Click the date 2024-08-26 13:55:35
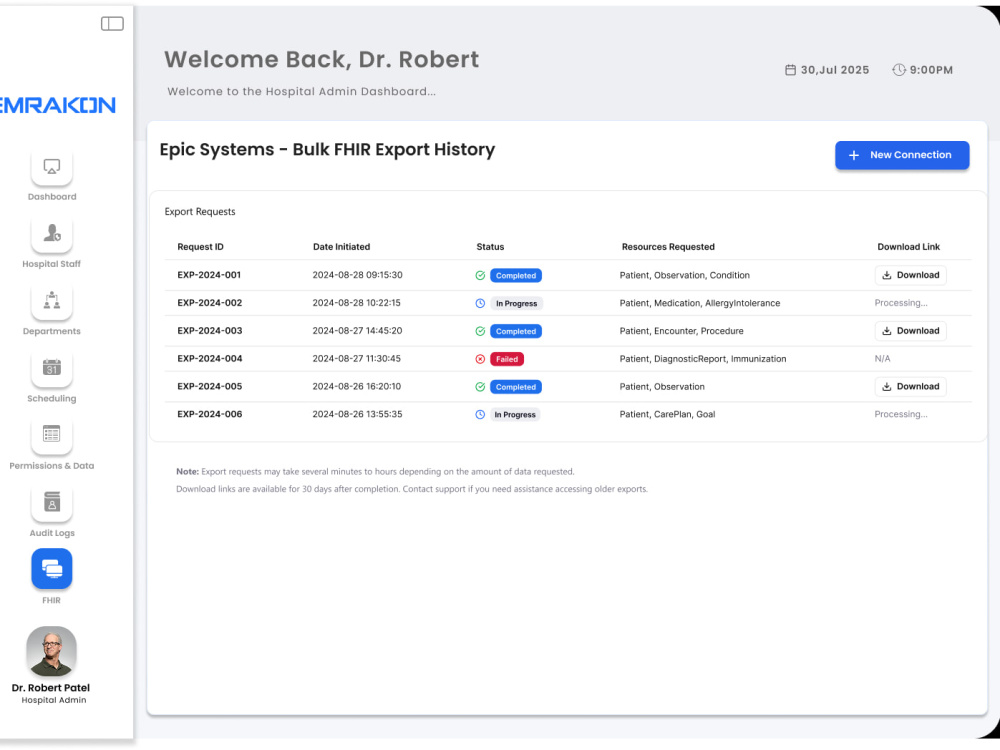 [357, 414]
